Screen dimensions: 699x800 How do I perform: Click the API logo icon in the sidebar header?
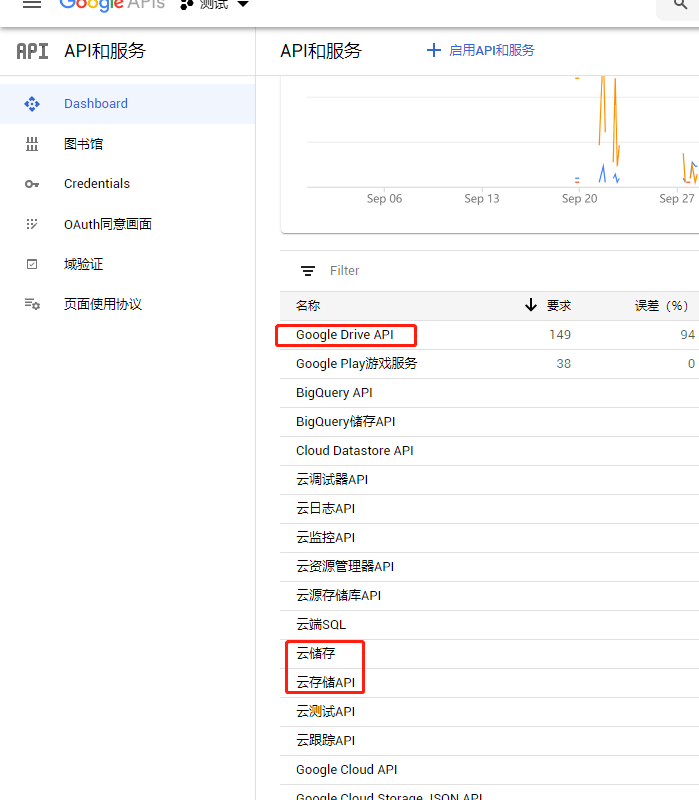point(32,51)
